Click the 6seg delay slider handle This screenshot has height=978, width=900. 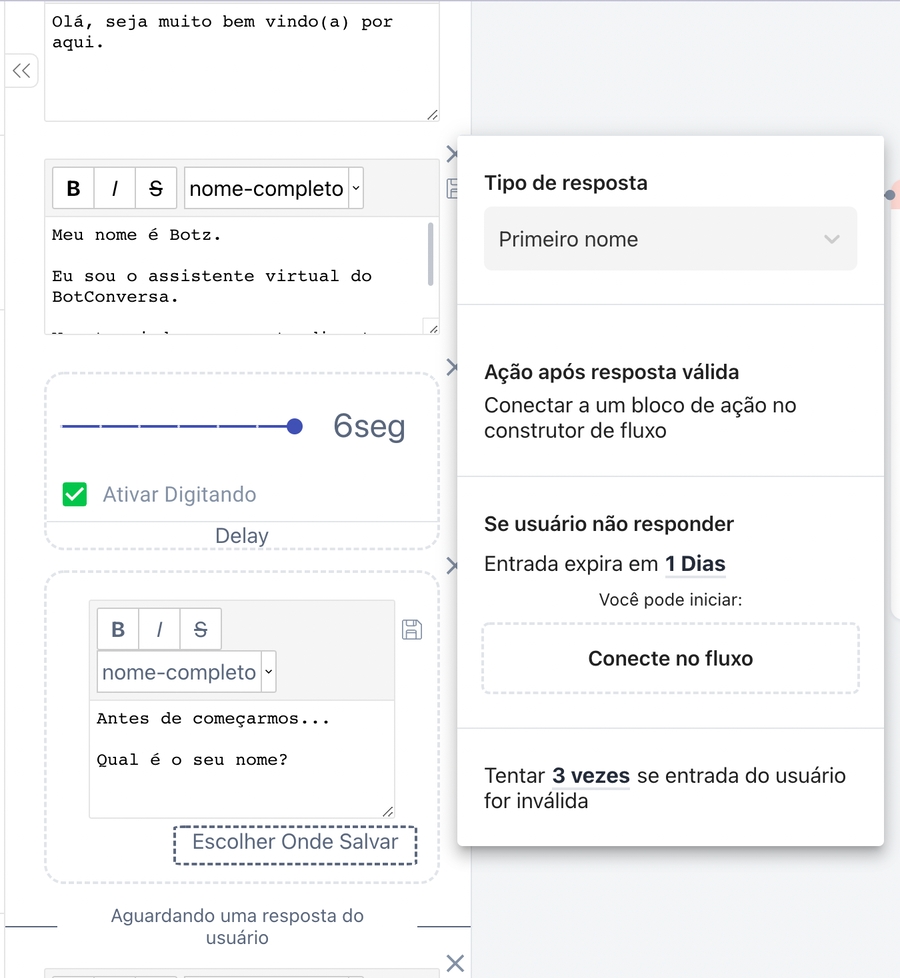[x=294, y=427]
